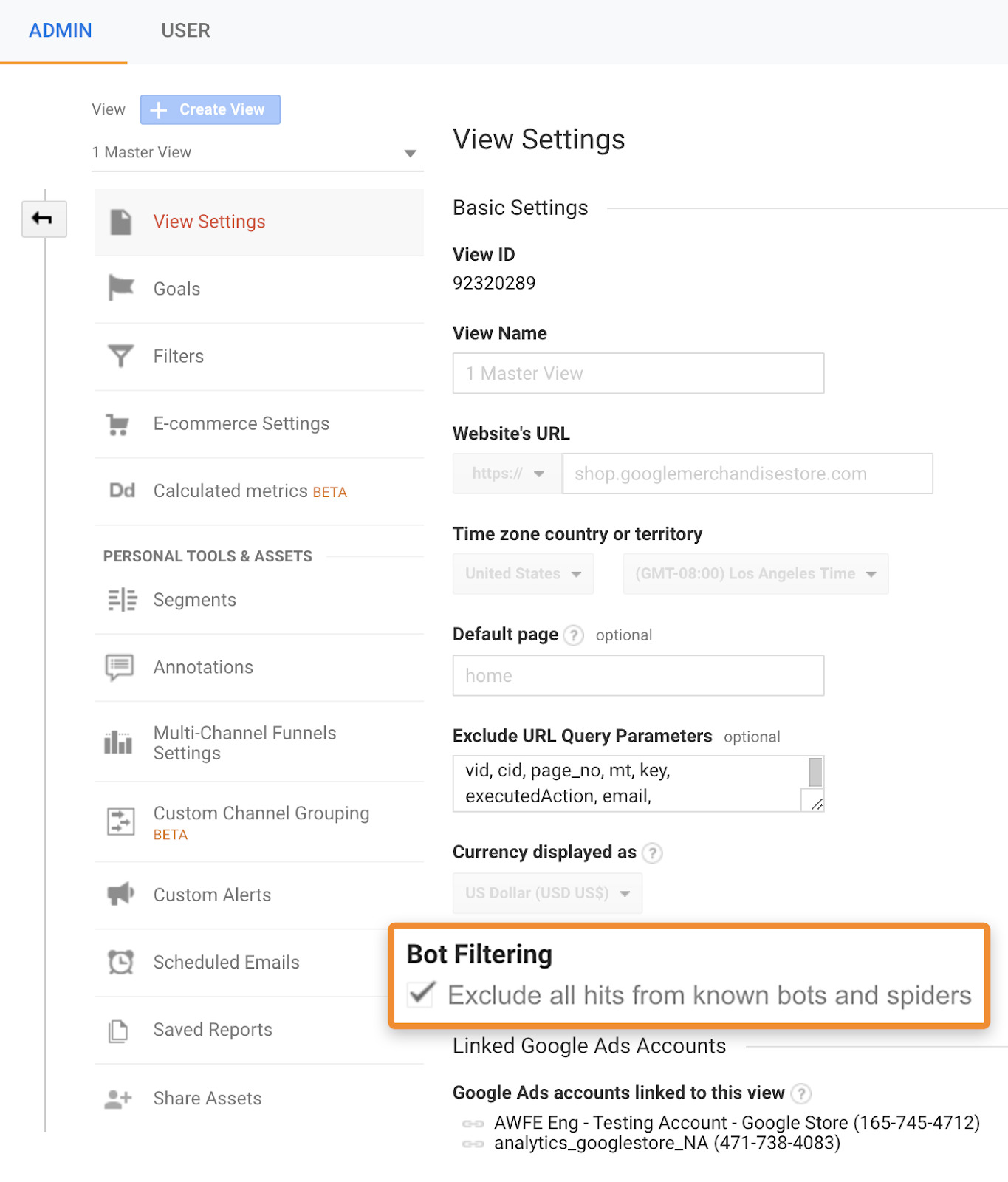This screenshot has width=1008, height=1182.
Task: Open the Saved Reports link
Action: (213, 1030)
